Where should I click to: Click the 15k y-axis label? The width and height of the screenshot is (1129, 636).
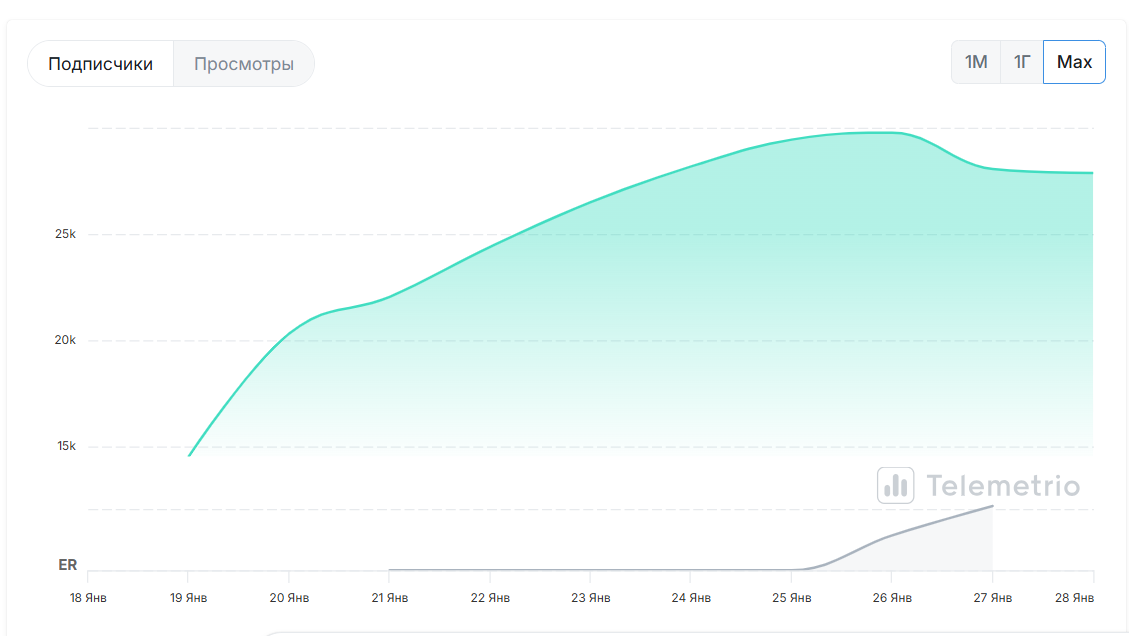point(66,446)
